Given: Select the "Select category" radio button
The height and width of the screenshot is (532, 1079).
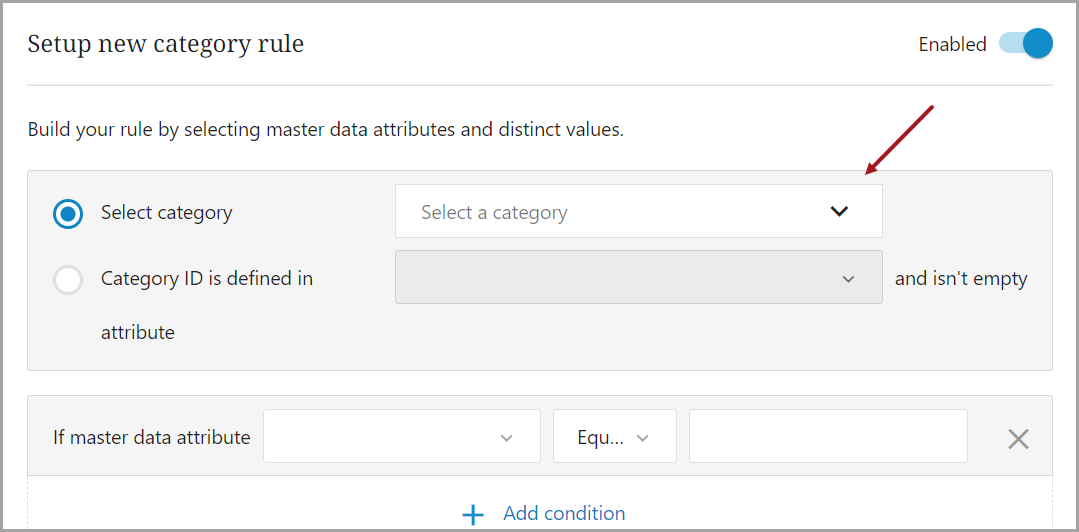Looking at the screenshot, I should pyautogui.click(x=68, y=214).
